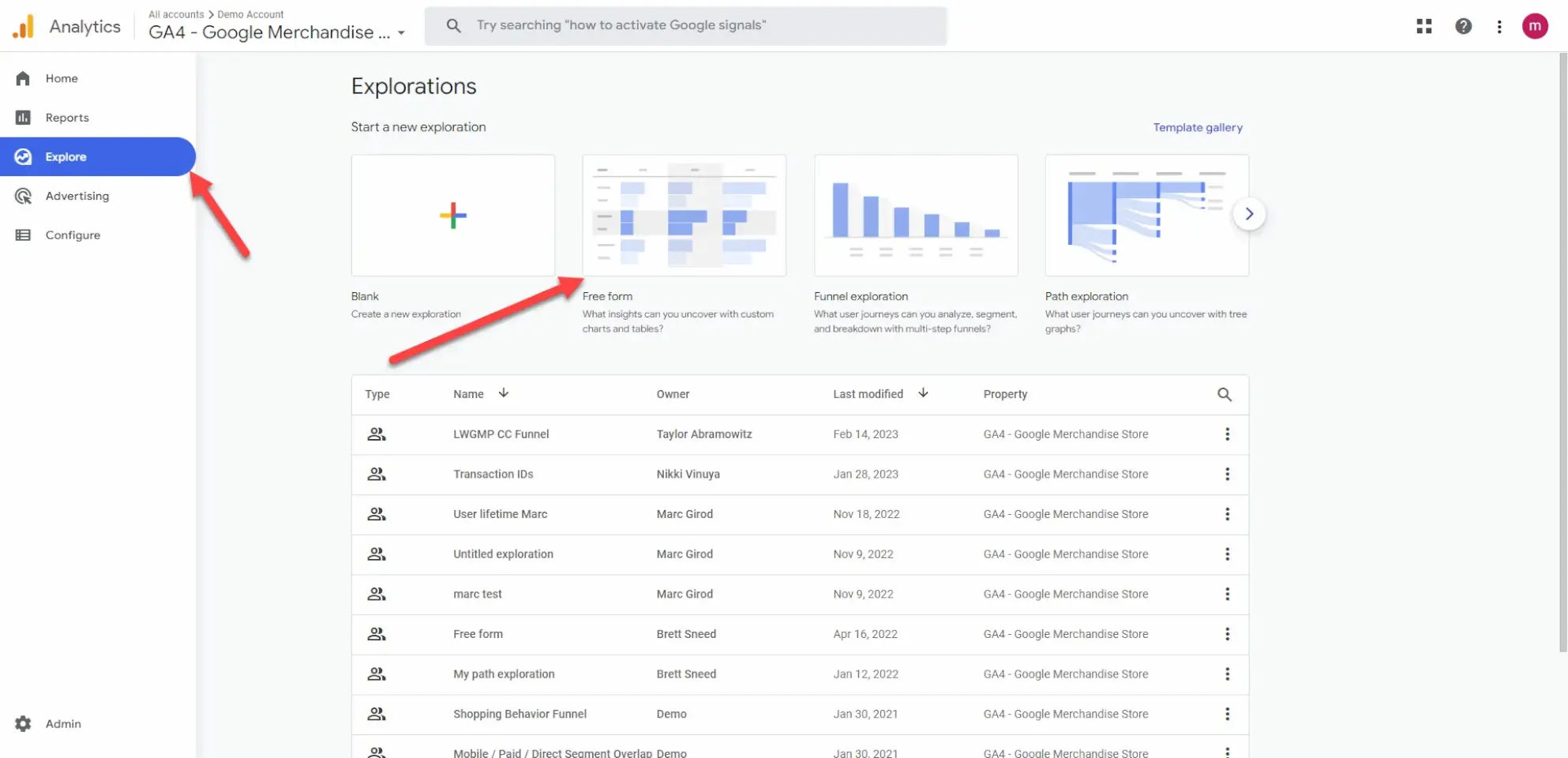Start a Path exploration template
Viewport: 1568px width, 758px height.
[x=1146, y=215]
